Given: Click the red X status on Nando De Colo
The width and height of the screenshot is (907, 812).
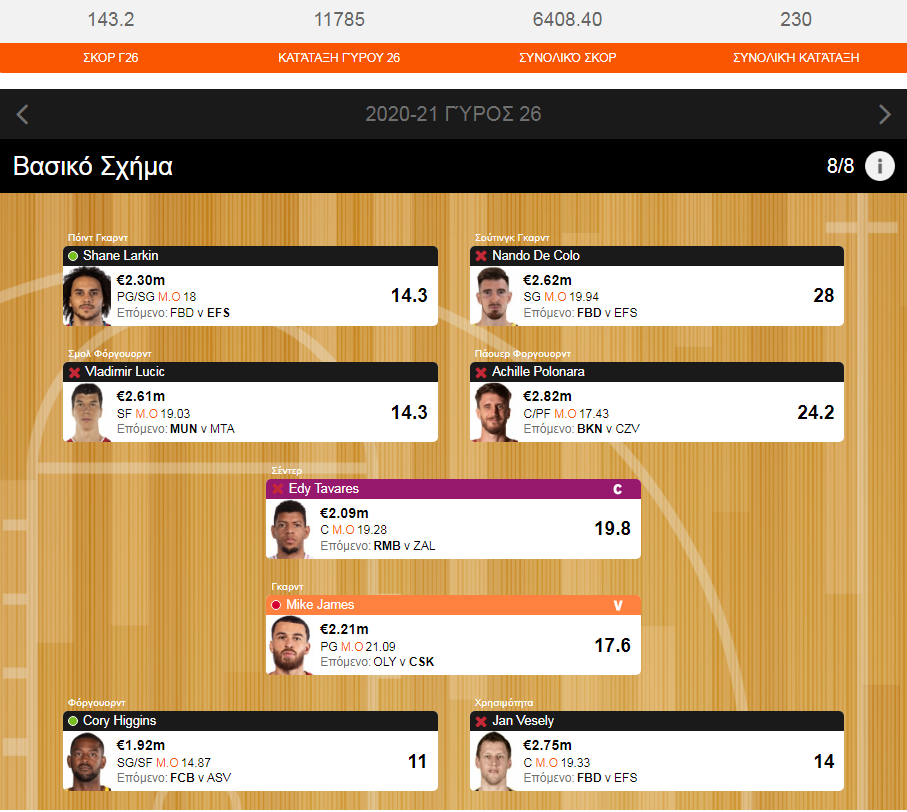Looking at the screenshot, I should [x=481, y=256].
